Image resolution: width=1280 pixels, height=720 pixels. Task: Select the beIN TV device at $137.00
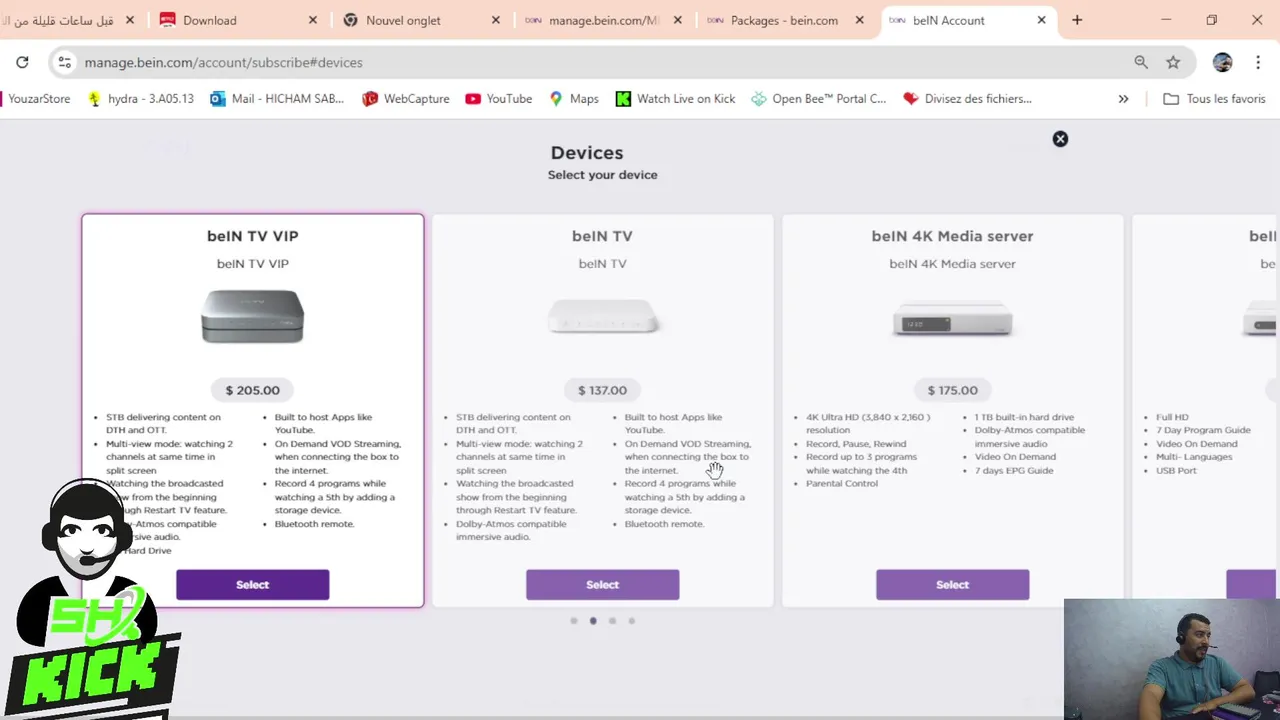pos(602,585)
